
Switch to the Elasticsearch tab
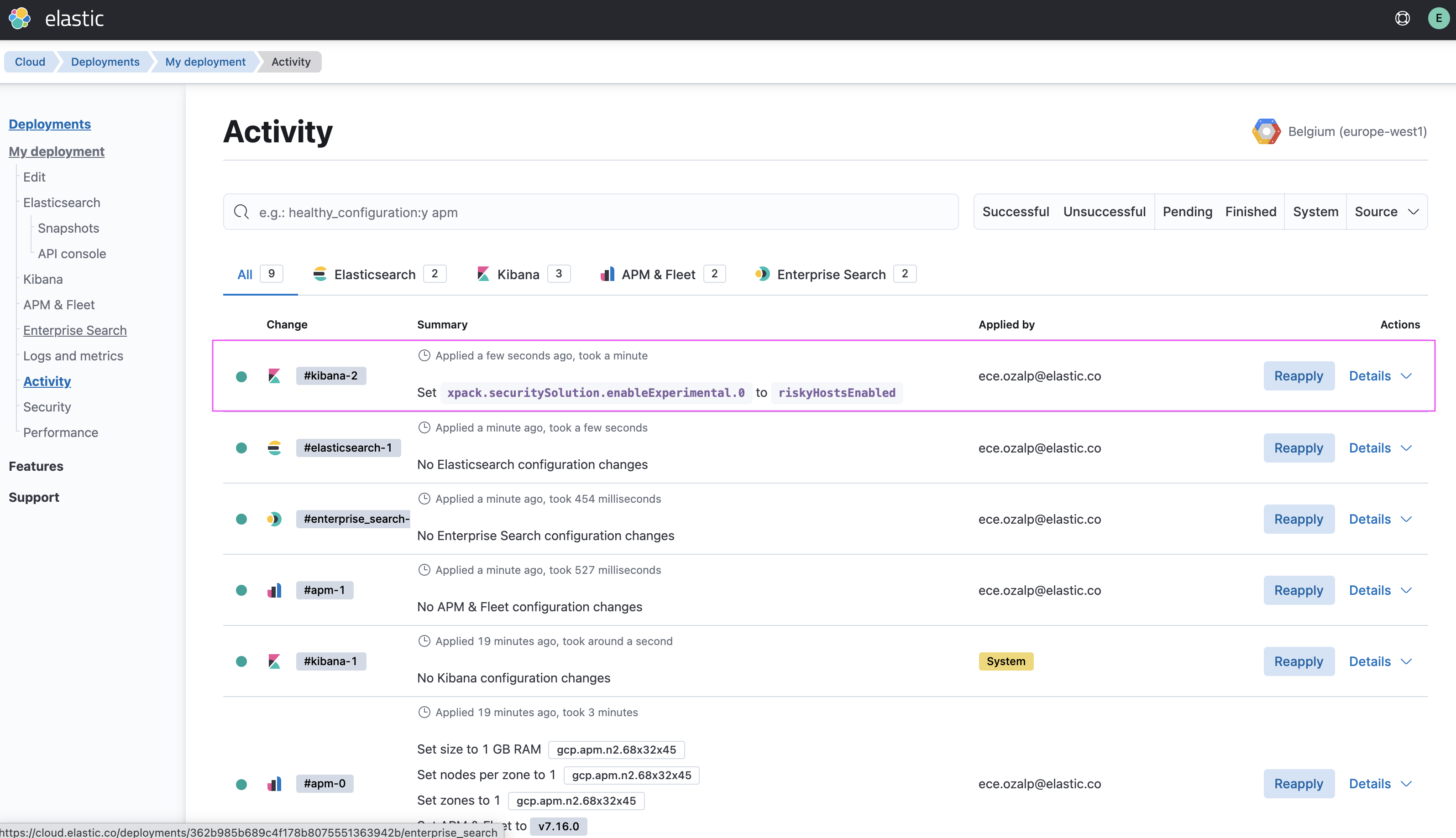pyautogui.click(x=379, y=275)
